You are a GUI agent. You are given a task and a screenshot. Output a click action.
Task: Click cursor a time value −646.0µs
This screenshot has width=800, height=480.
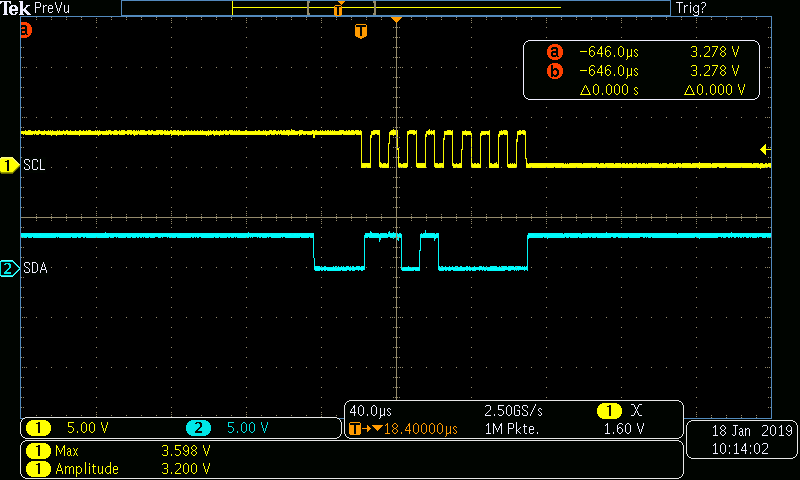[x=609, y=52]
